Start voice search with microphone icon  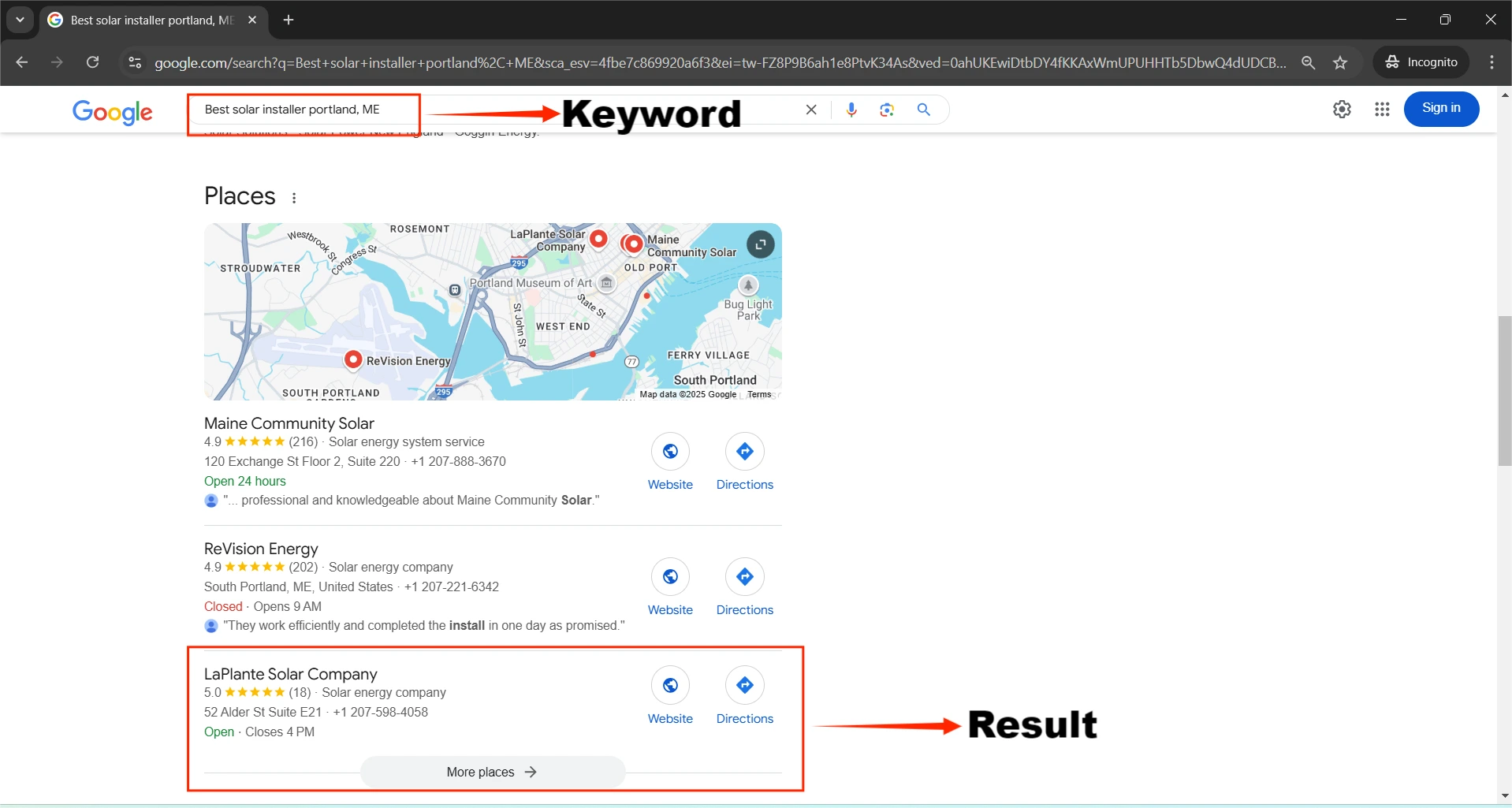click(851, 110)
